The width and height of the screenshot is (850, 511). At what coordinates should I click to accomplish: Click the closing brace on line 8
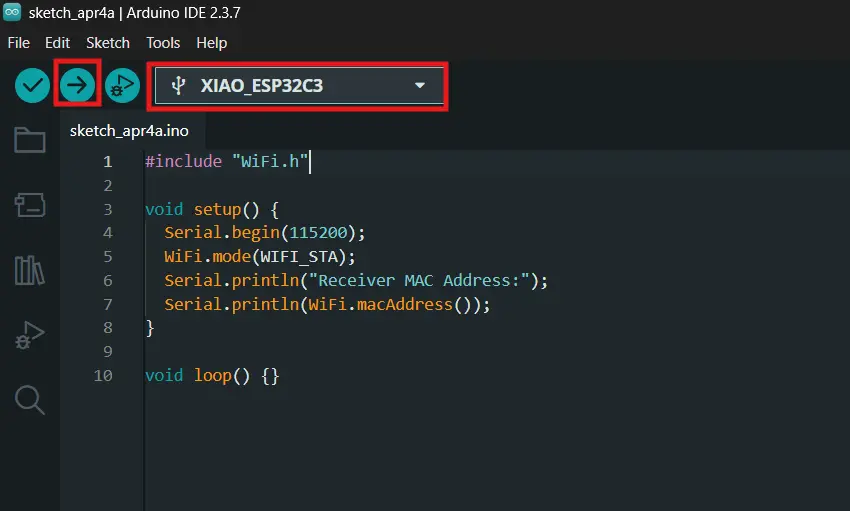[x=150, y=328]
